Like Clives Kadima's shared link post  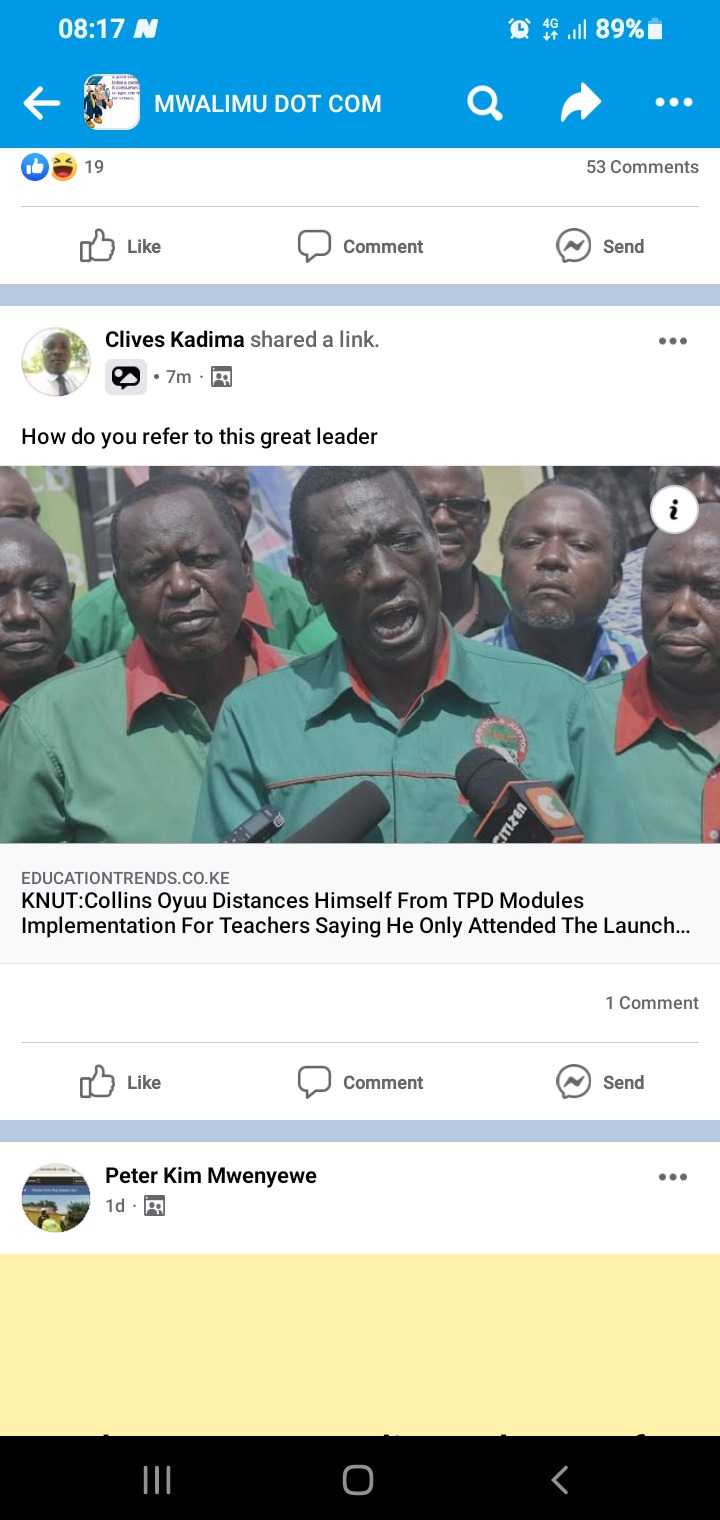(120, 1082)
